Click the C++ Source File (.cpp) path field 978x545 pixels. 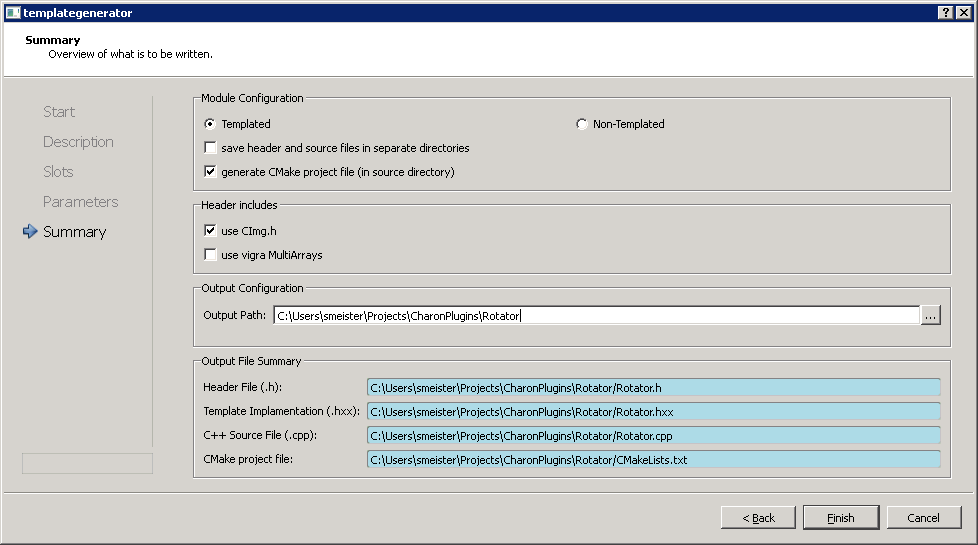[653, 435]
